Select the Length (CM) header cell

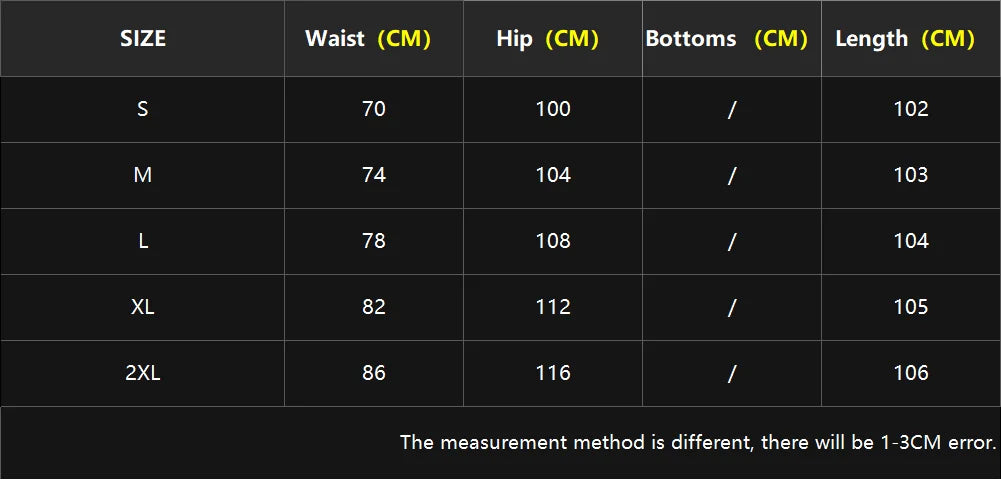click(905, 39)
